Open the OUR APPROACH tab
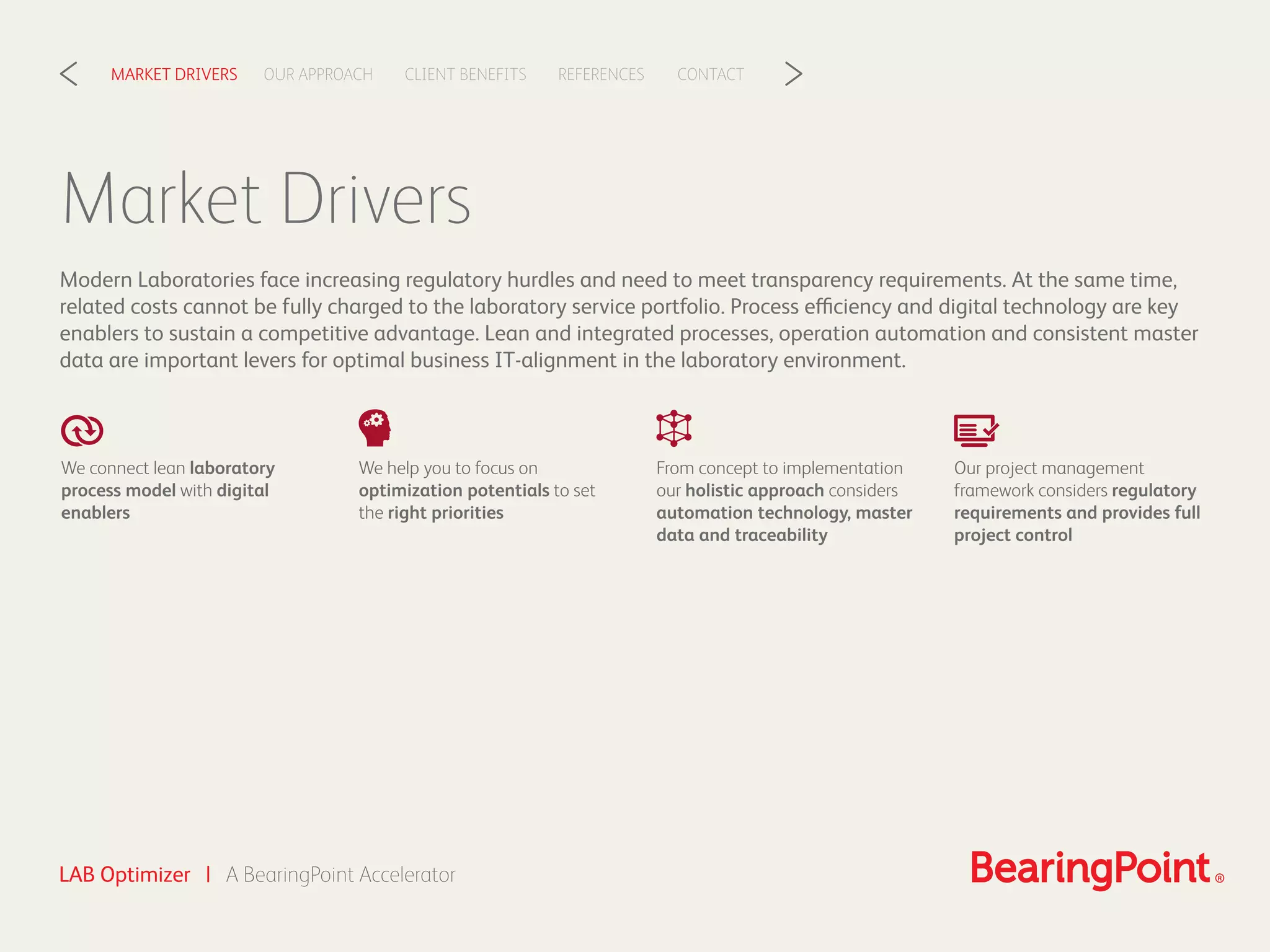1270x952 pixels. [318, 74]
